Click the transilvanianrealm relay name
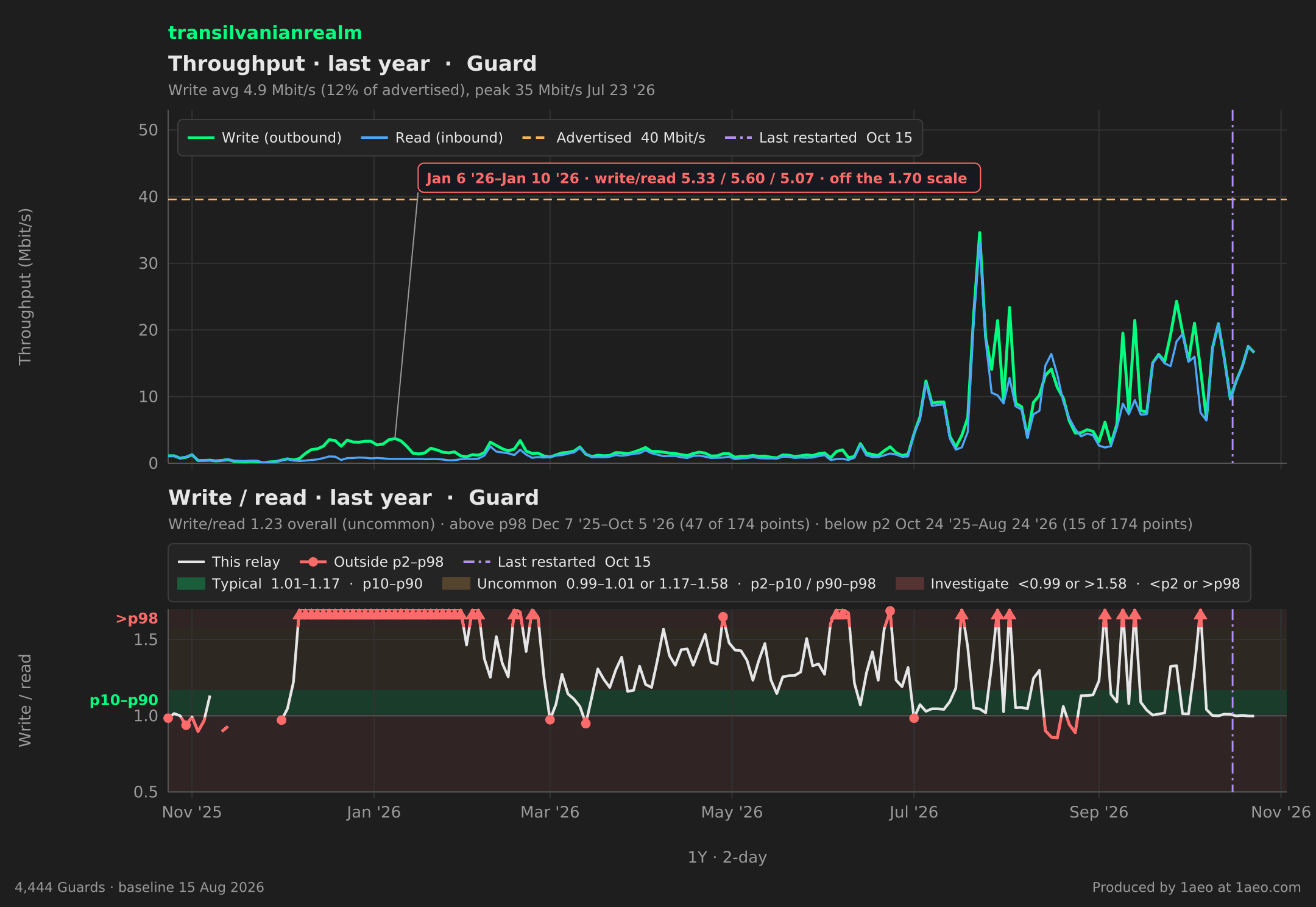Viewport: 1316px width, 907px height. click(265, 33)
